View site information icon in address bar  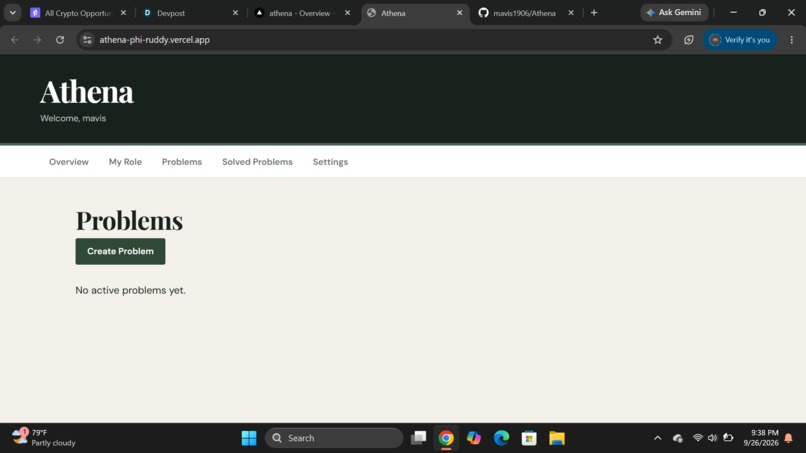(87, 40)
